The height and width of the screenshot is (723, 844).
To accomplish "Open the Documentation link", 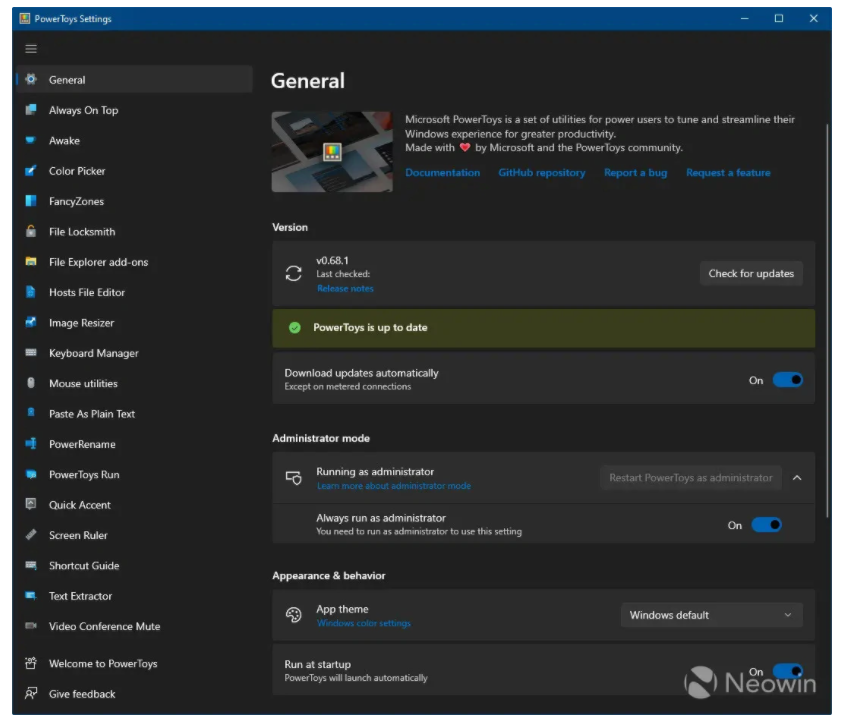I will pos(442,172).
